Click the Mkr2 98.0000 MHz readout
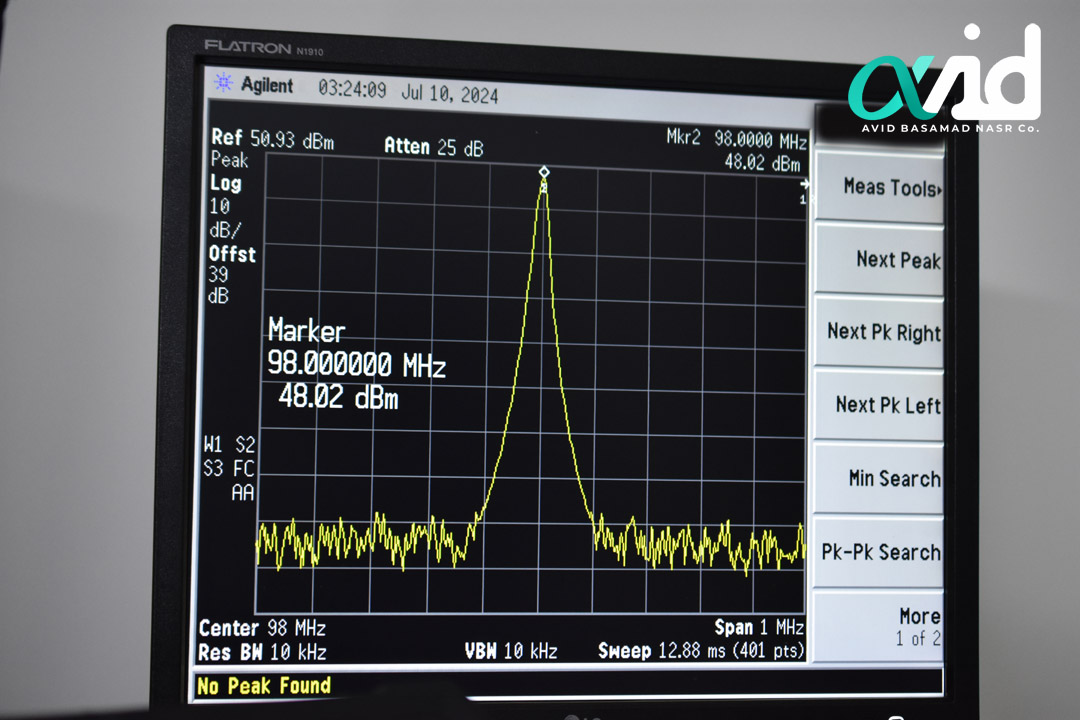The height and width of the screenshot is (720, 1080). pos(735,139)
